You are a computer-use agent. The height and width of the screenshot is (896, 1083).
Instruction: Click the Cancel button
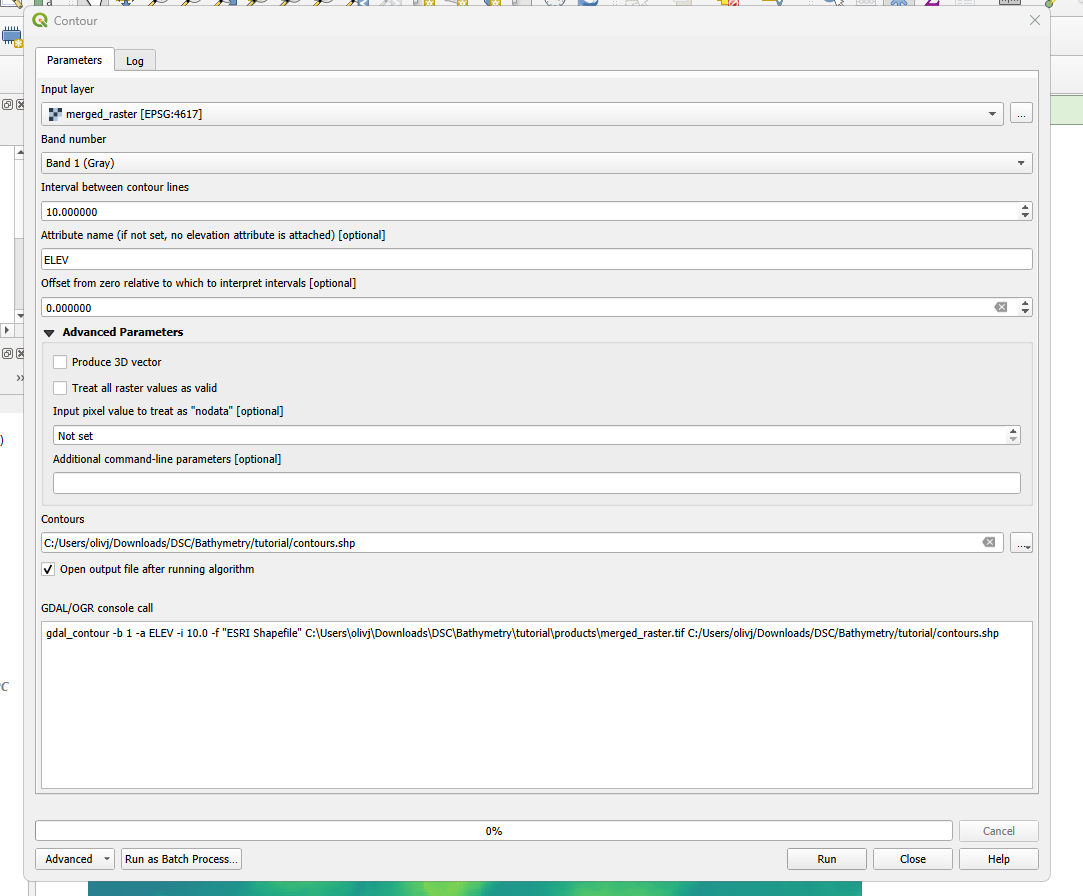[x=999, y=830]
